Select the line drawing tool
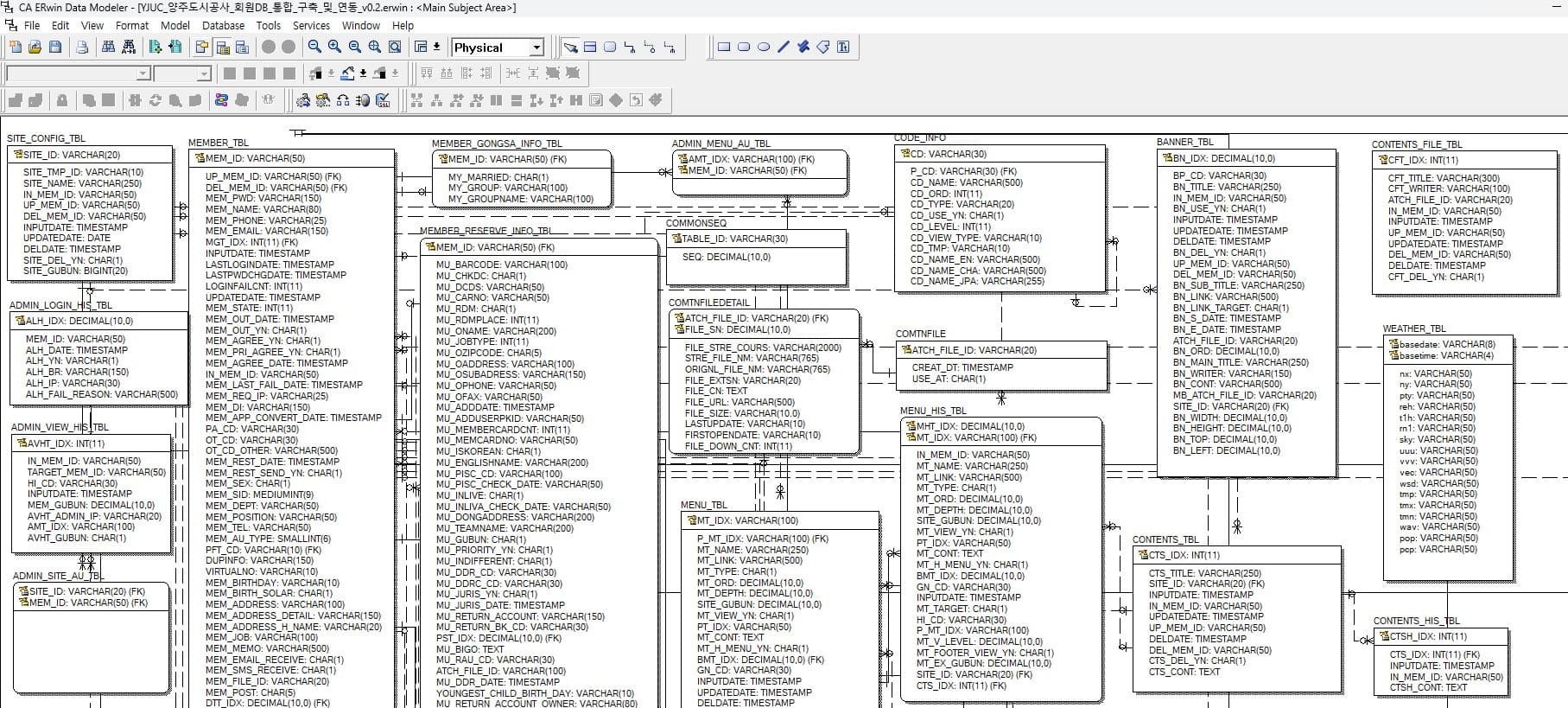 point(784,48)
